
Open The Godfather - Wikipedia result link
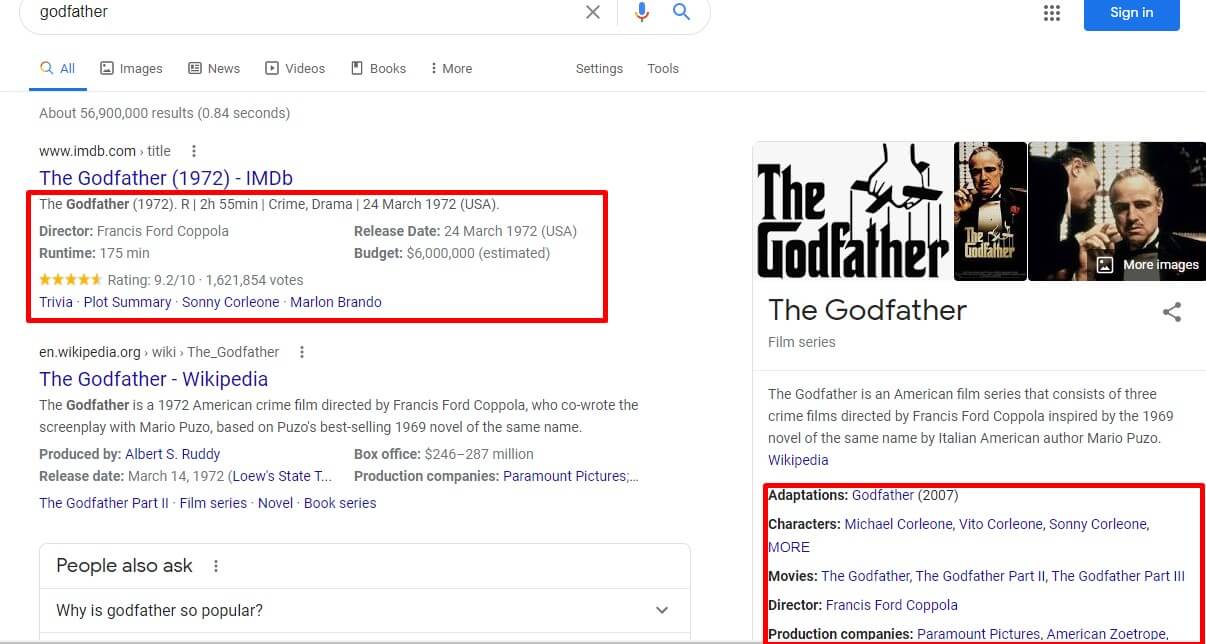click(x=154, y=379)
